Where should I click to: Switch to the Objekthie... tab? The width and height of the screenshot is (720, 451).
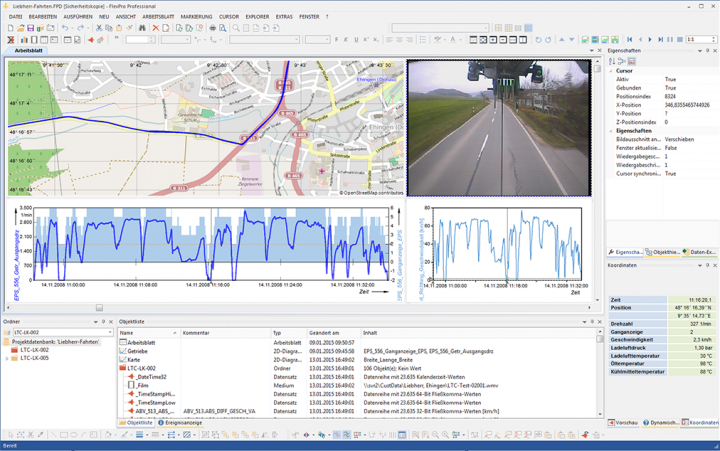(x=663, y=252)
